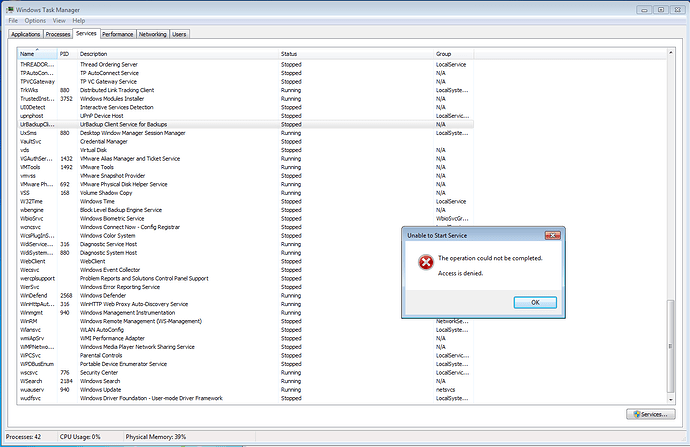690x447 pixels.
Task: Select the Windows Update row
Action: (x=246, y=390)
